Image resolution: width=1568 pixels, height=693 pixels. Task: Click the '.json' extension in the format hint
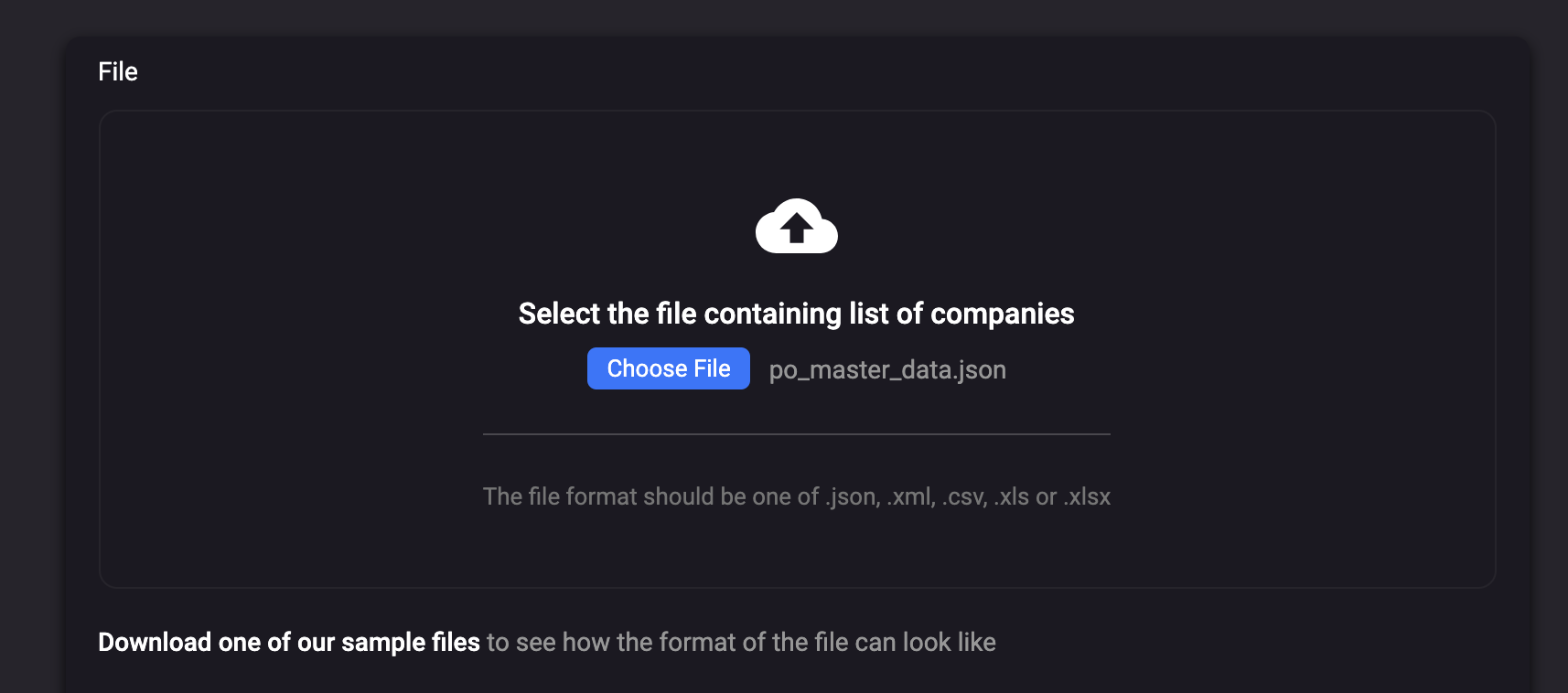point(853,496)
